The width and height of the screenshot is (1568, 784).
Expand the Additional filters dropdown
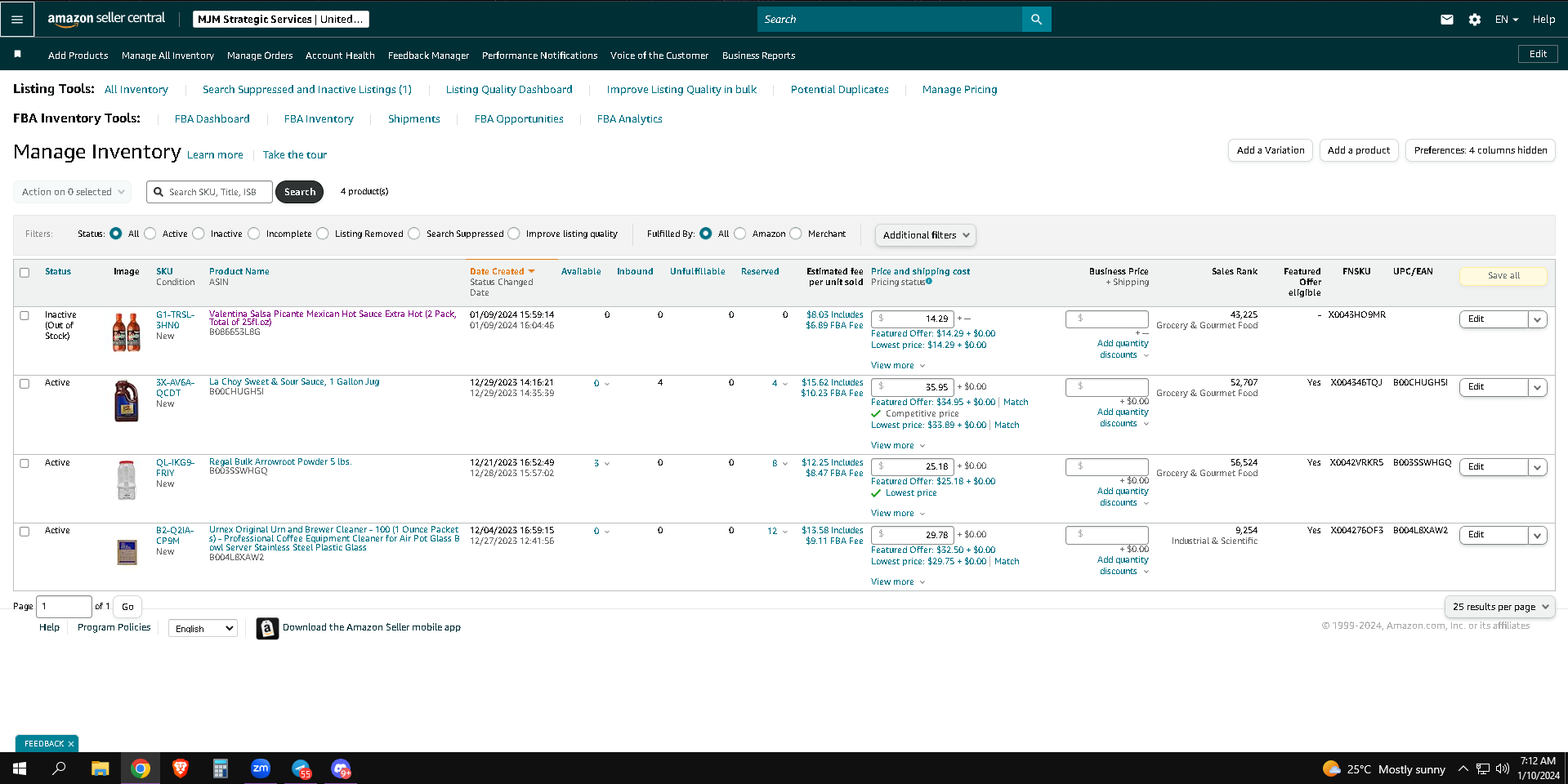(925, 235)
